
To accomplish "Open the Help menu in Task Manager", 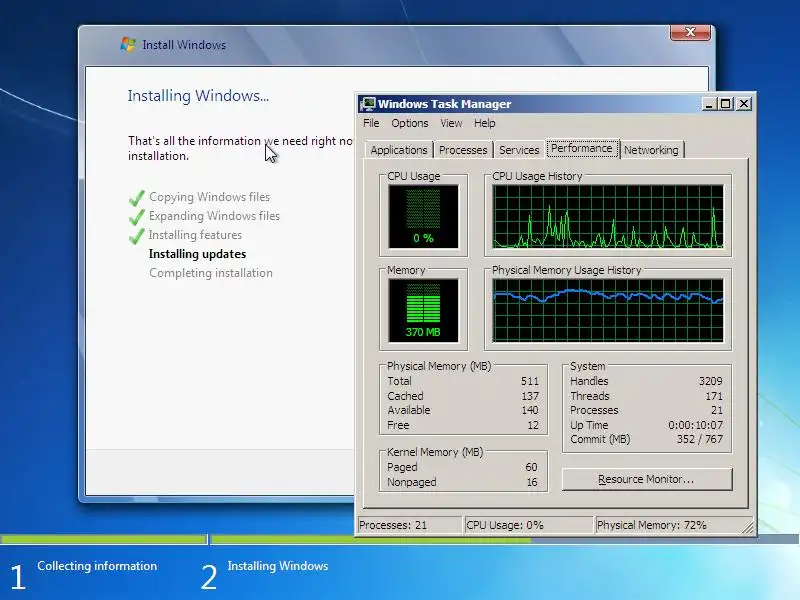I will tap(484, 123).
